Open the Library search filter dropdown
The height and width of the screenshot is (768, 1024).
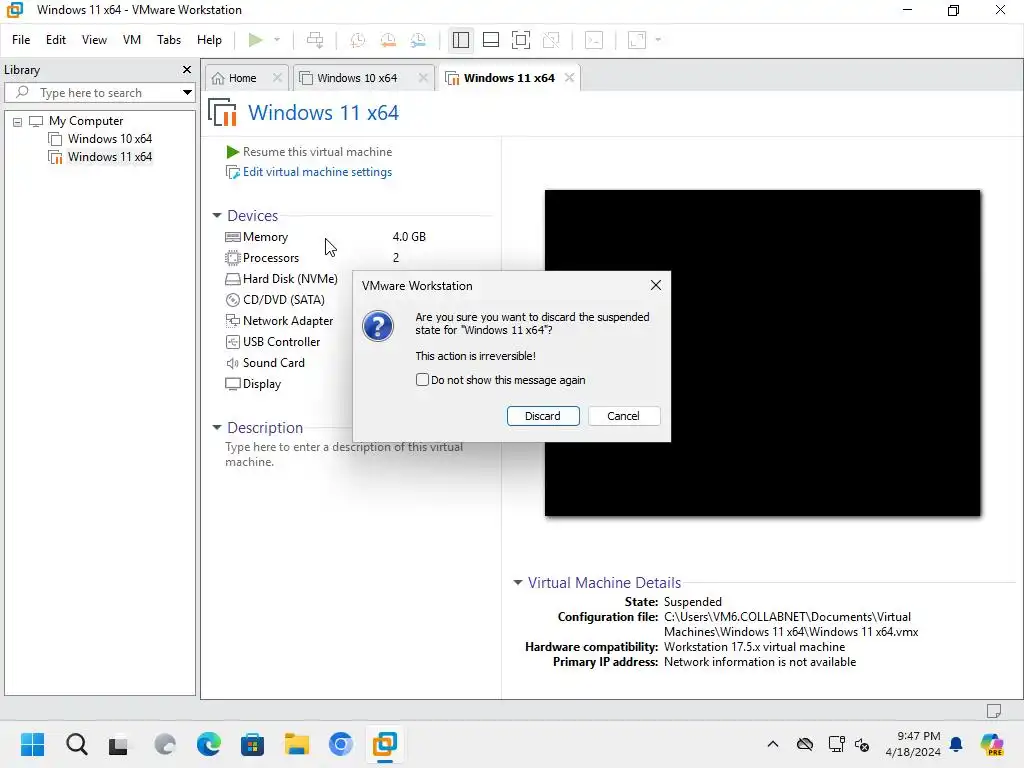[187, 93]
